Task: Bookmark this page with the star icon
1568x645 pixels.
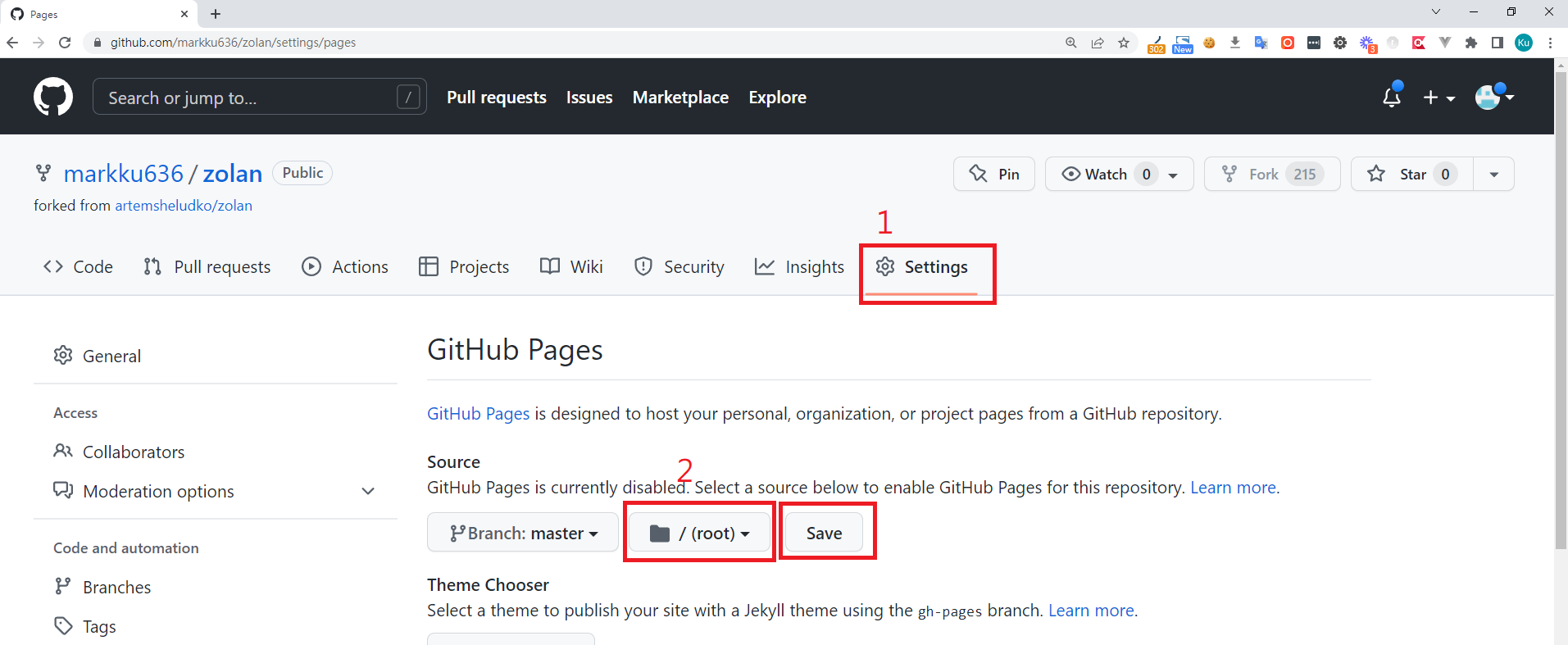Action: point(1124,43)
